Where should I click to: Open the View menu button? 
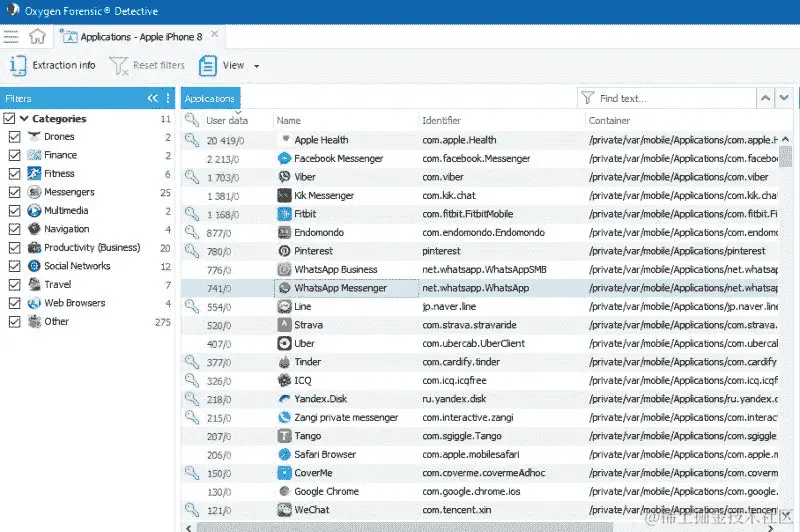pos(222,65)
